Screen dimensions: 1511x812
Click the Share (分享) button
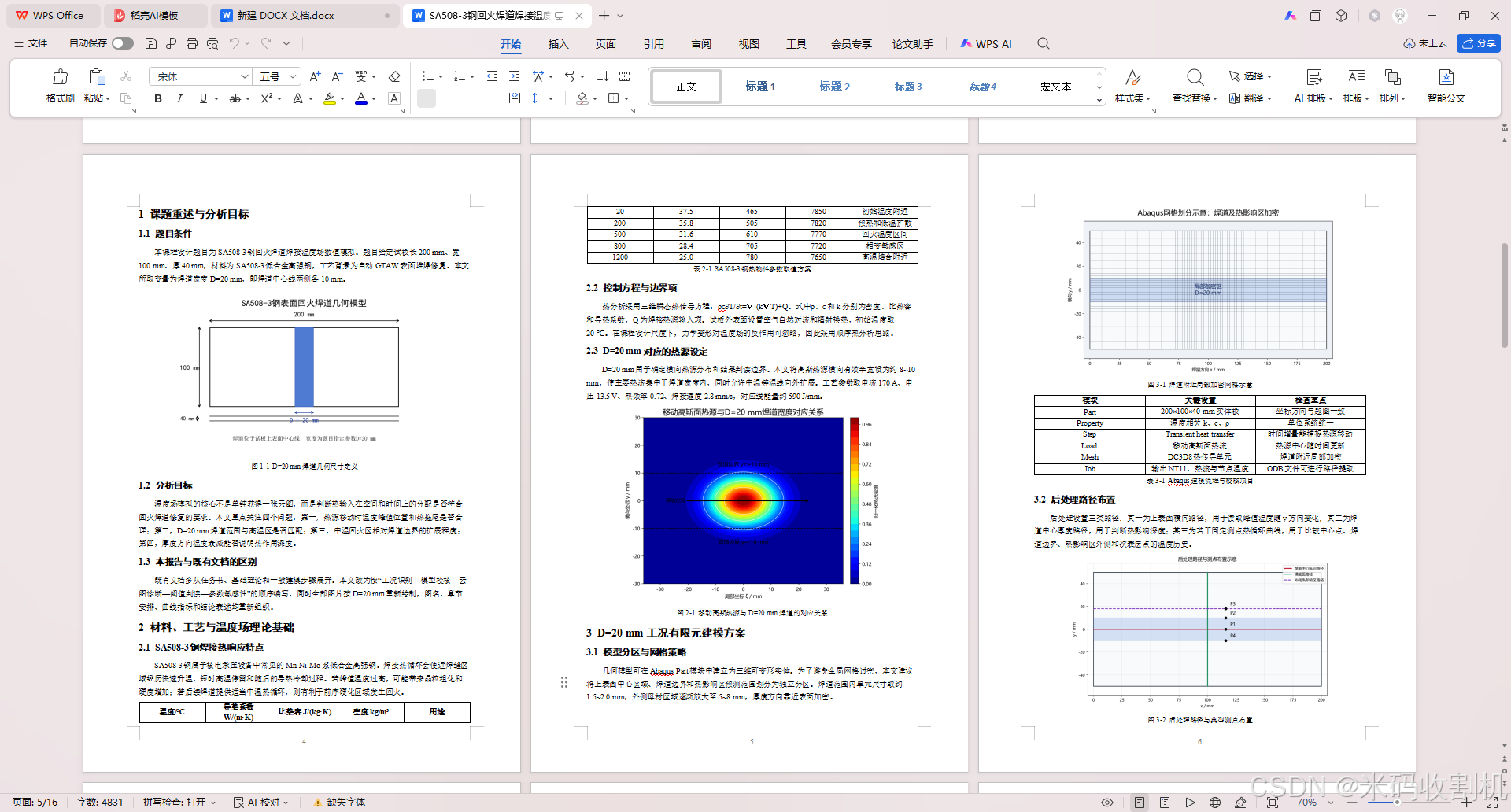point(1479,43)
